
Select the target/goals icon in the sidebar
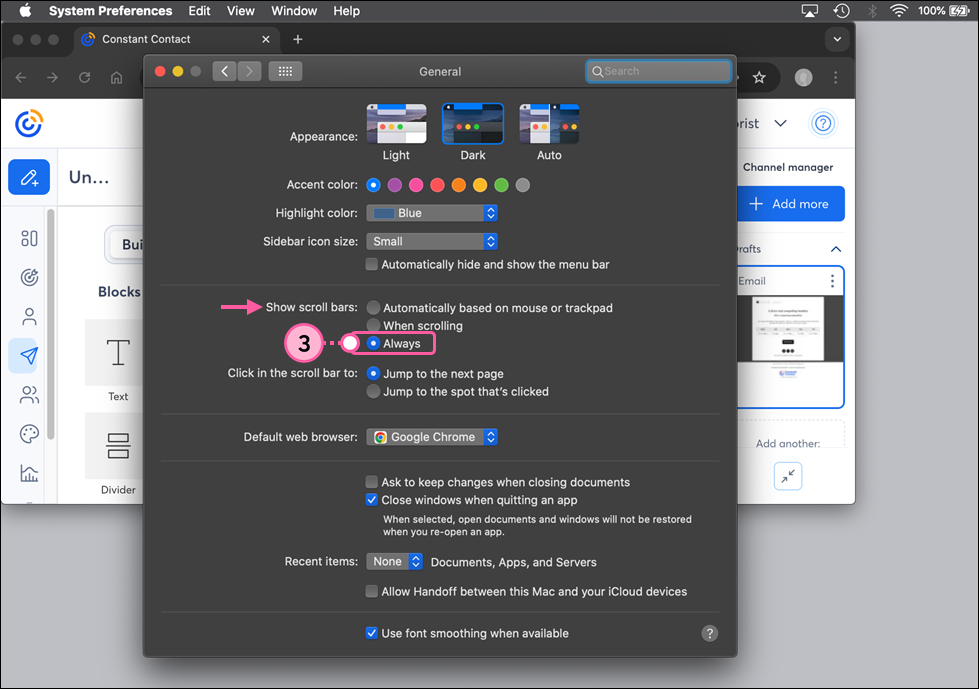pyautogui.click(x=28, y=277)
